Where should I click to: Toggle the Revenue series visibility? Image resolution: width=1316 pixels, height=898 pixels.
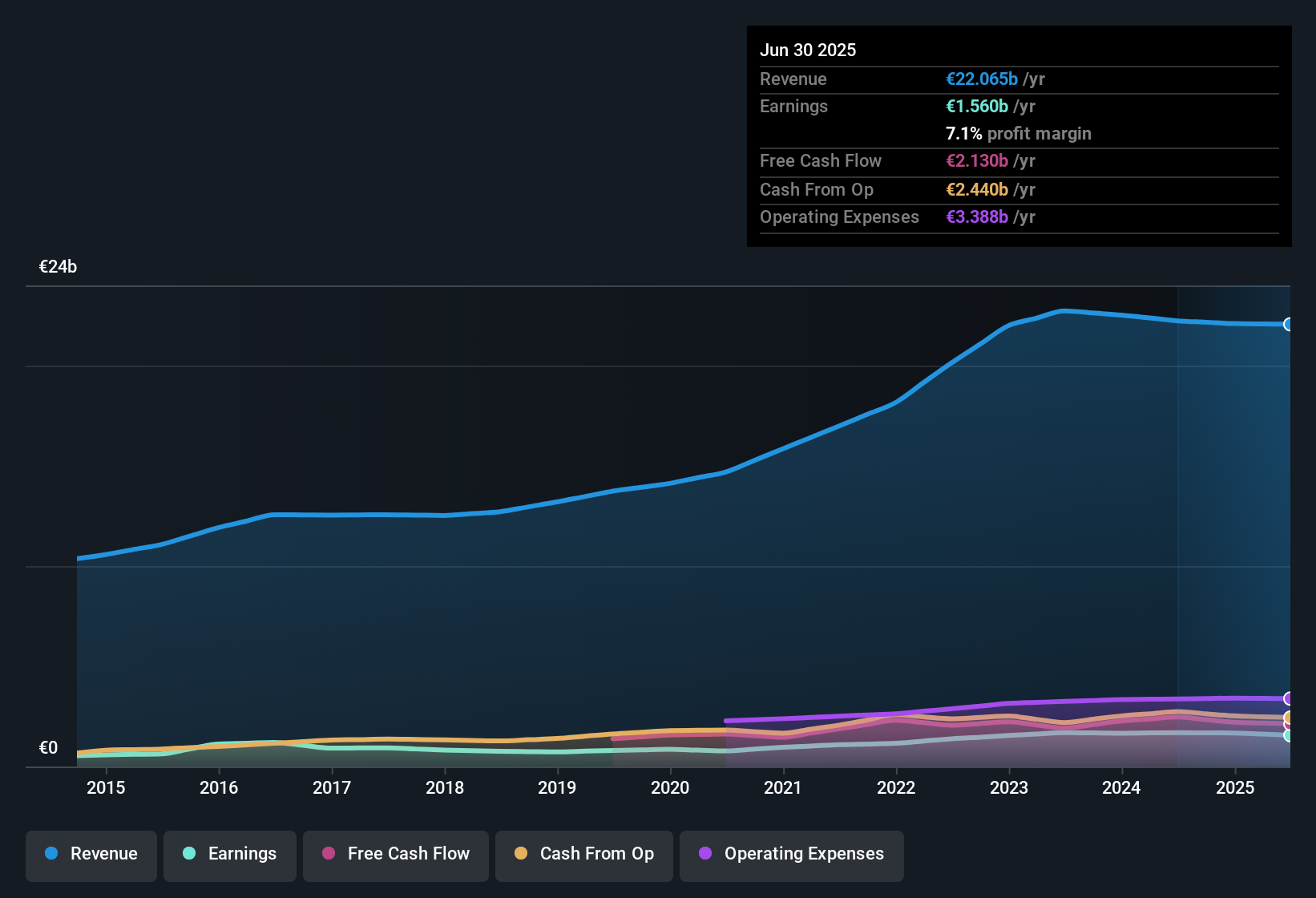point(91,855)
